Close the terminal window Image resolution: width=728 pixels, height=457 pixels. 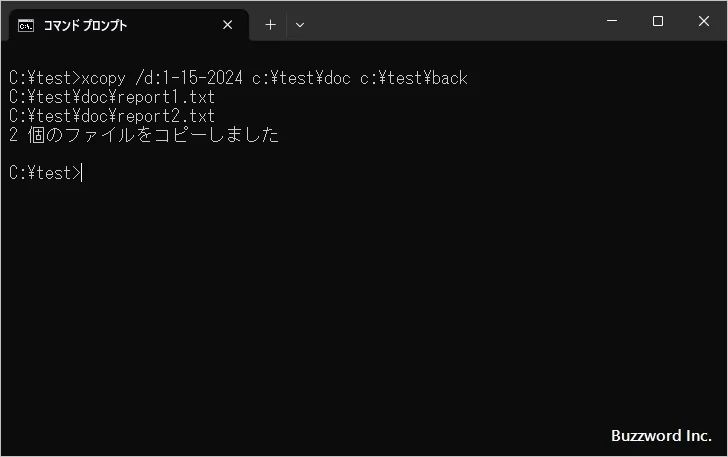coord(704,21)
